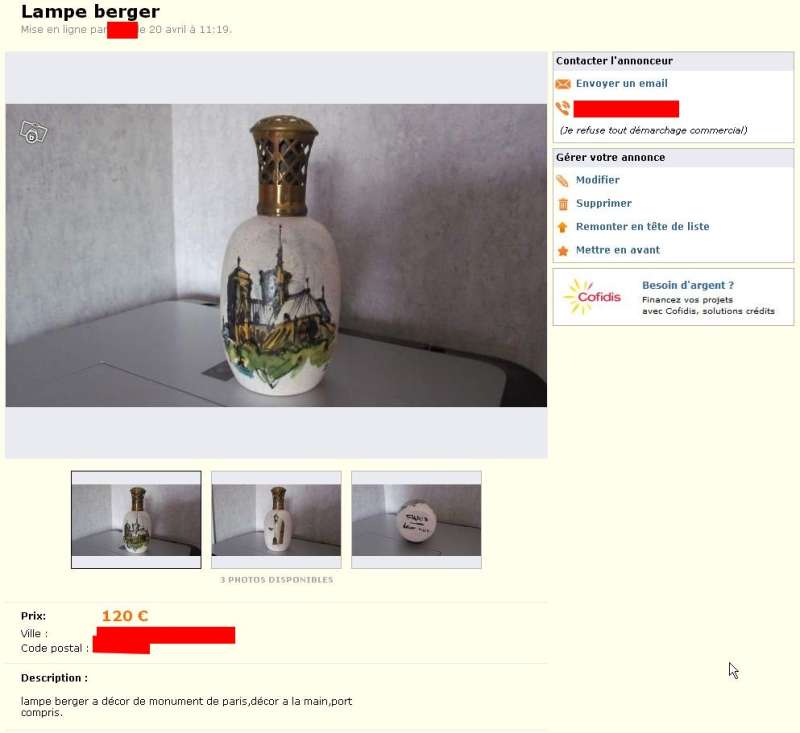
Task: Click the Cofidis sun logo
Action: point(592,296)
